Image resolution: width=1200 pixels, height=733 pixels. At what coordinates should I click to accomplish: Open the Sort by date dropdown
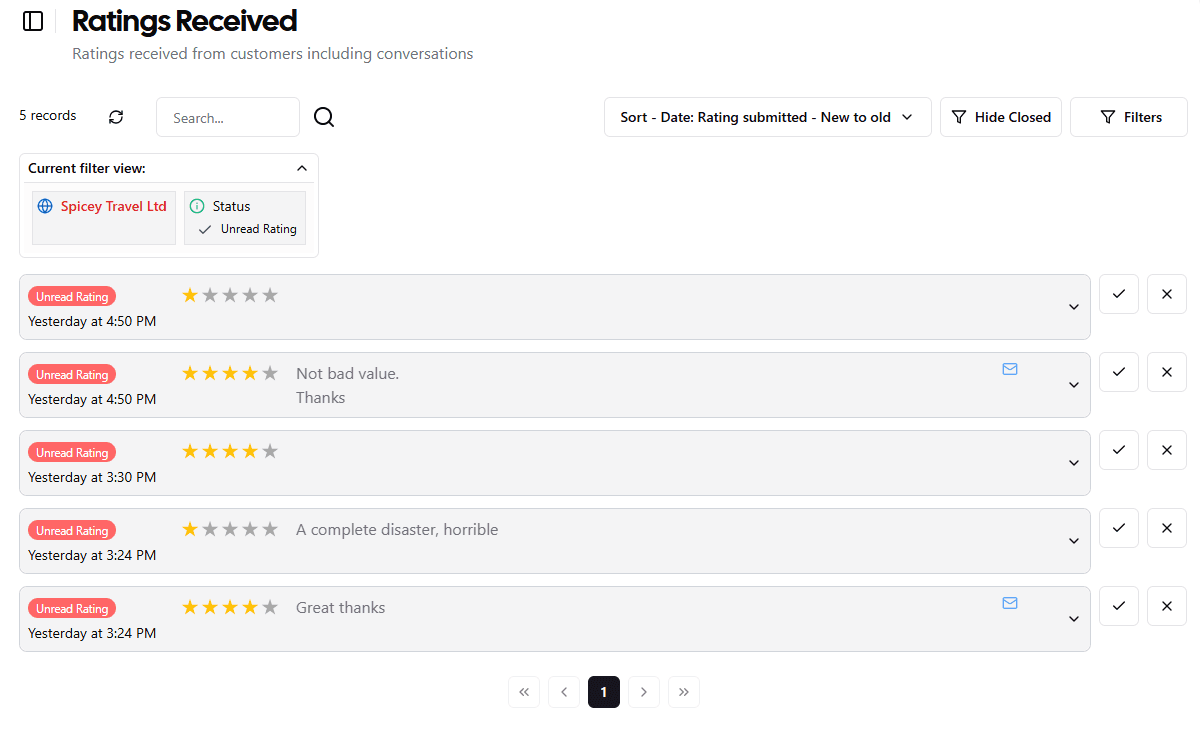767,117
